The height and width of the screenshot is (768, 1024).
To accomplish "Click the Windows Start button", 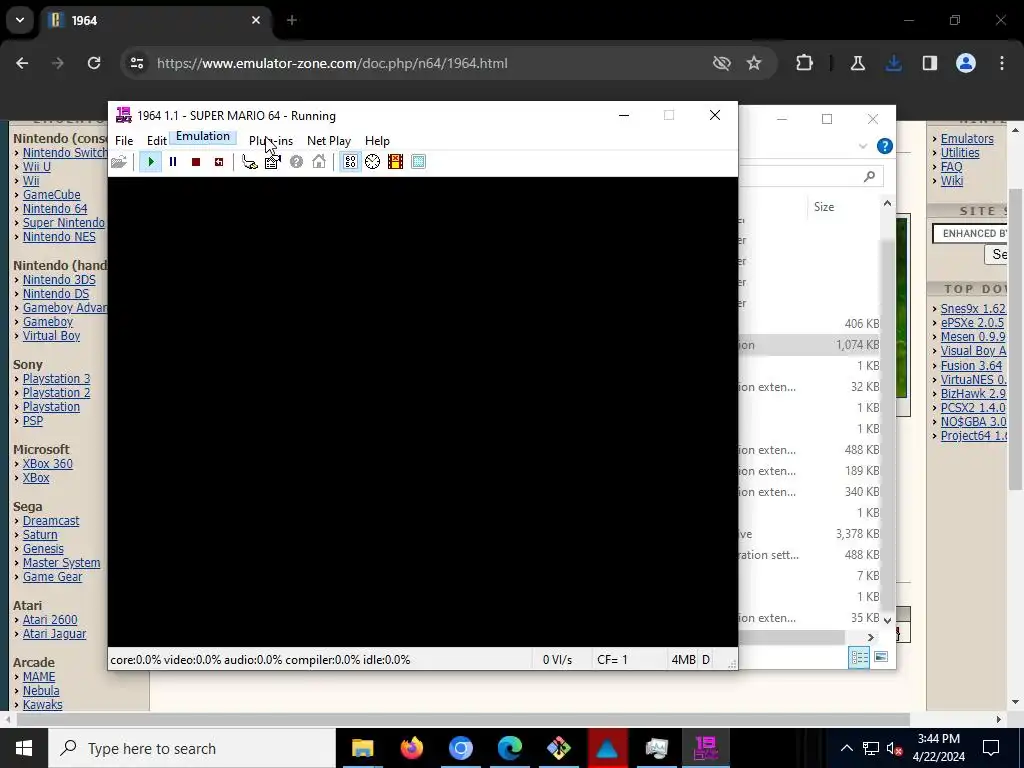I will pos(24,748).
